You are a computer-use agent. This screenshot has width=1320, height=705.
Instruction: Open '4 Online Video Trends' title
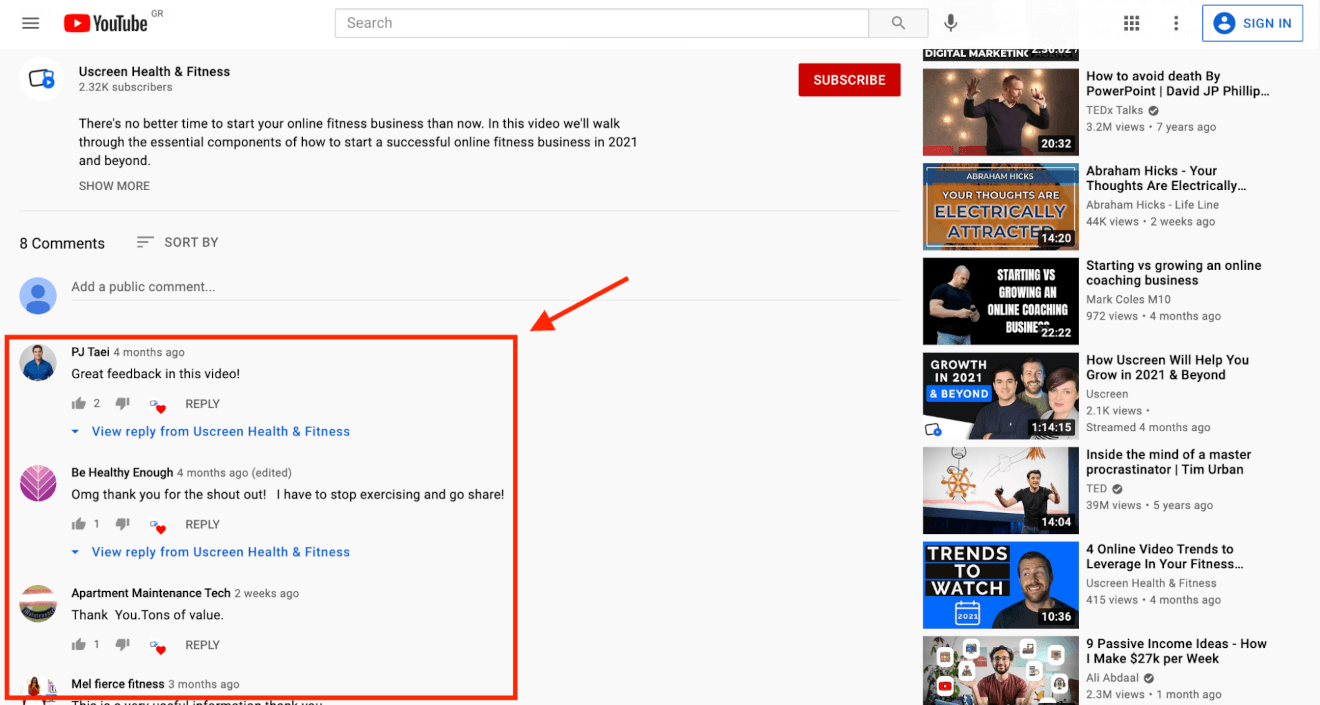coord(1165,556)
